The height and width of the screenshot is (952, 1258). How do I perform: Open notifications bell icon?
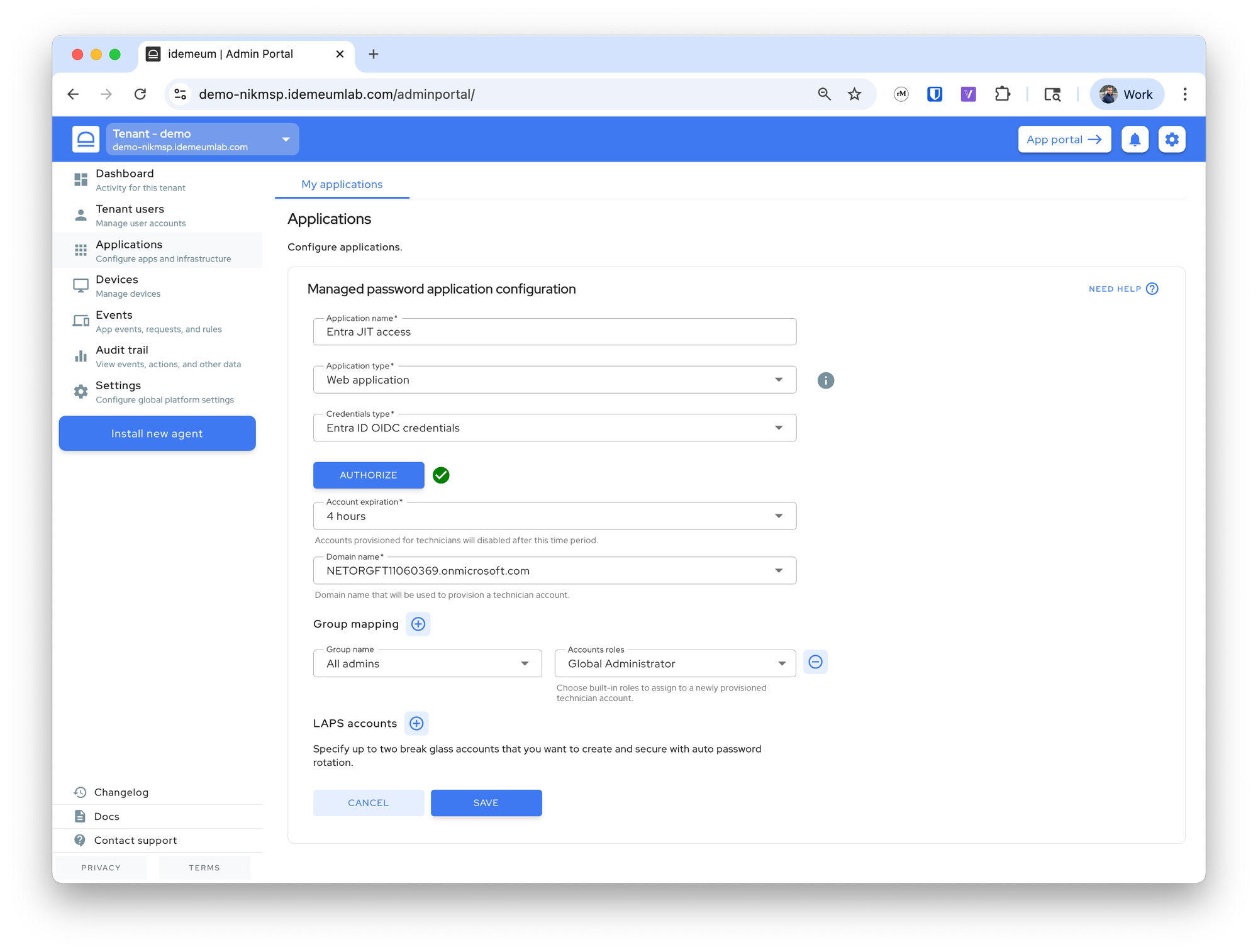(1135, 139)
